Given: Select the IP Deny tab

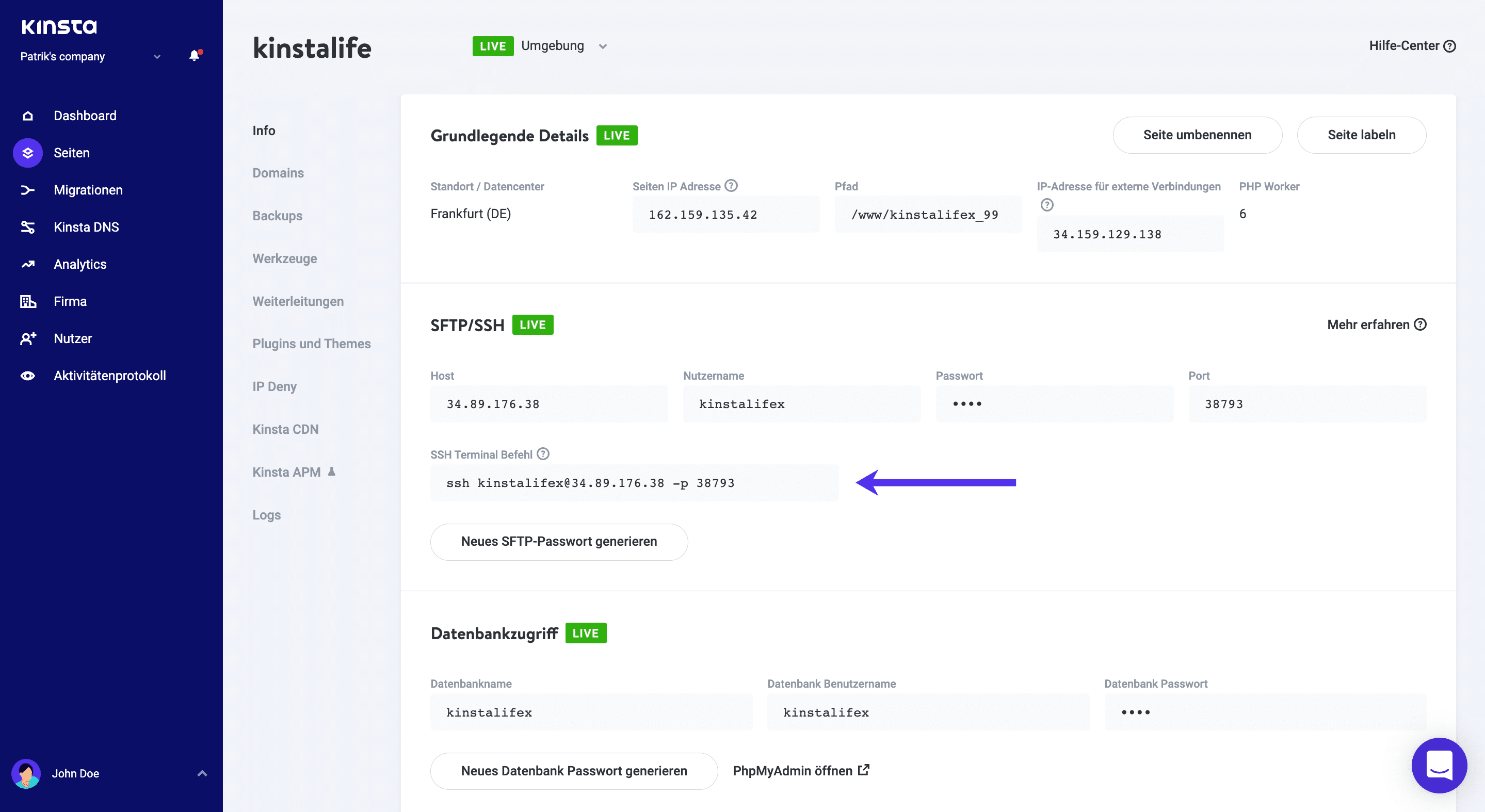Looking at the screenshot, I should click(275, 387).
